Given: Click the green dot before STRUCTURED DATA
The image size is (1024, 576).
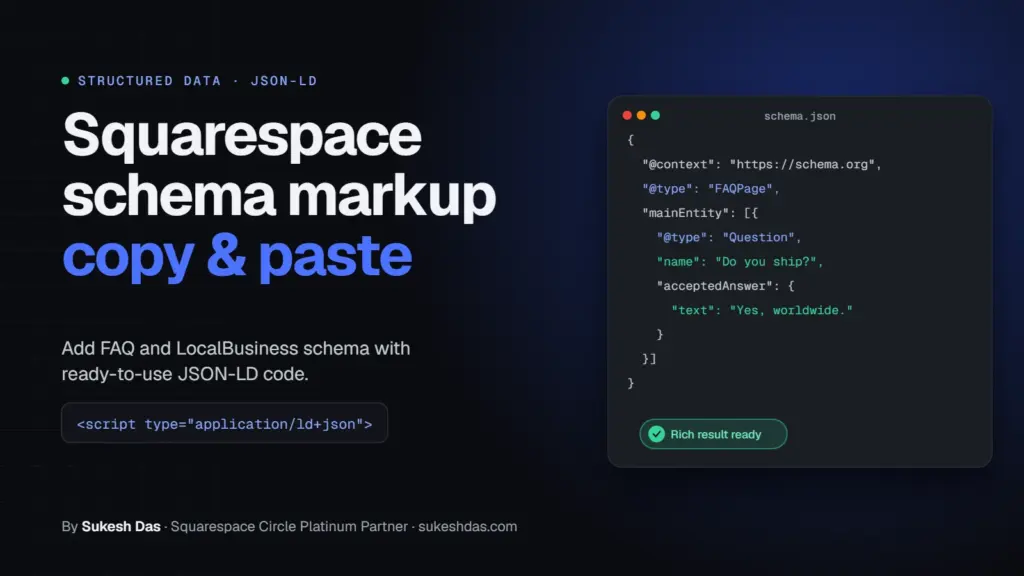Looking at the screenshot, I should click(65, 80).
